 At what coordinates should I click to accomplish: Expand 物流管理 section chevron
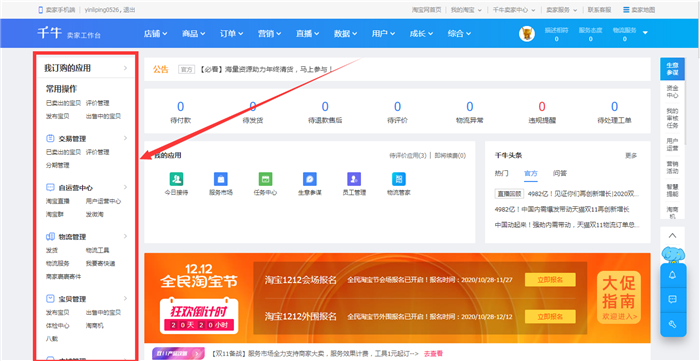pos(125,236)
